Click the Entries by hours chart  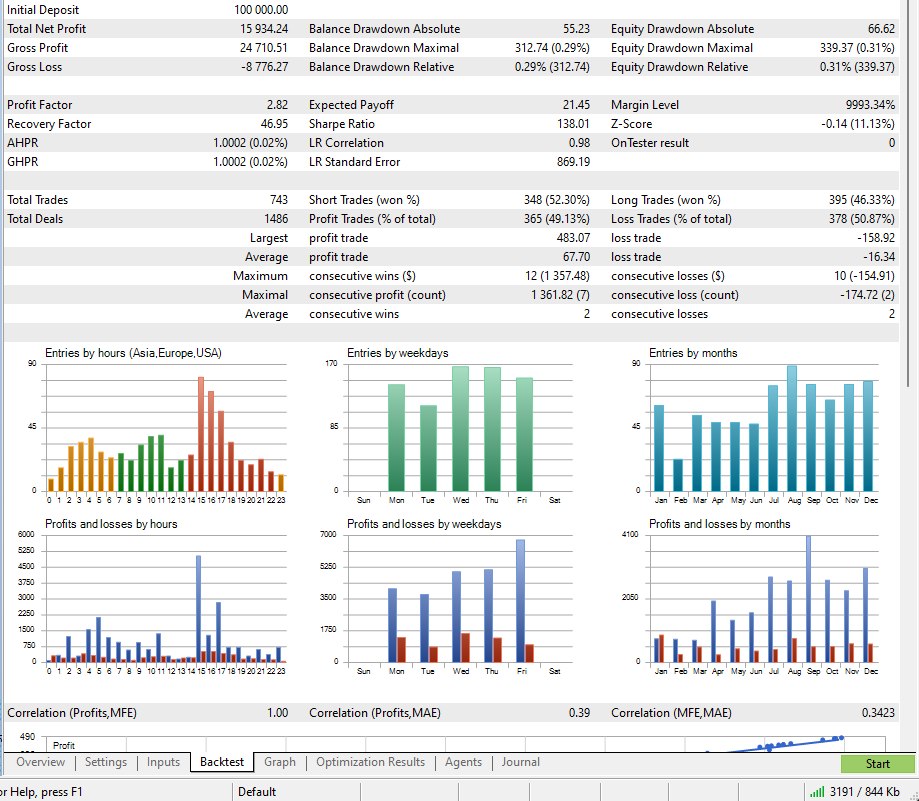(x=165, y=428)
